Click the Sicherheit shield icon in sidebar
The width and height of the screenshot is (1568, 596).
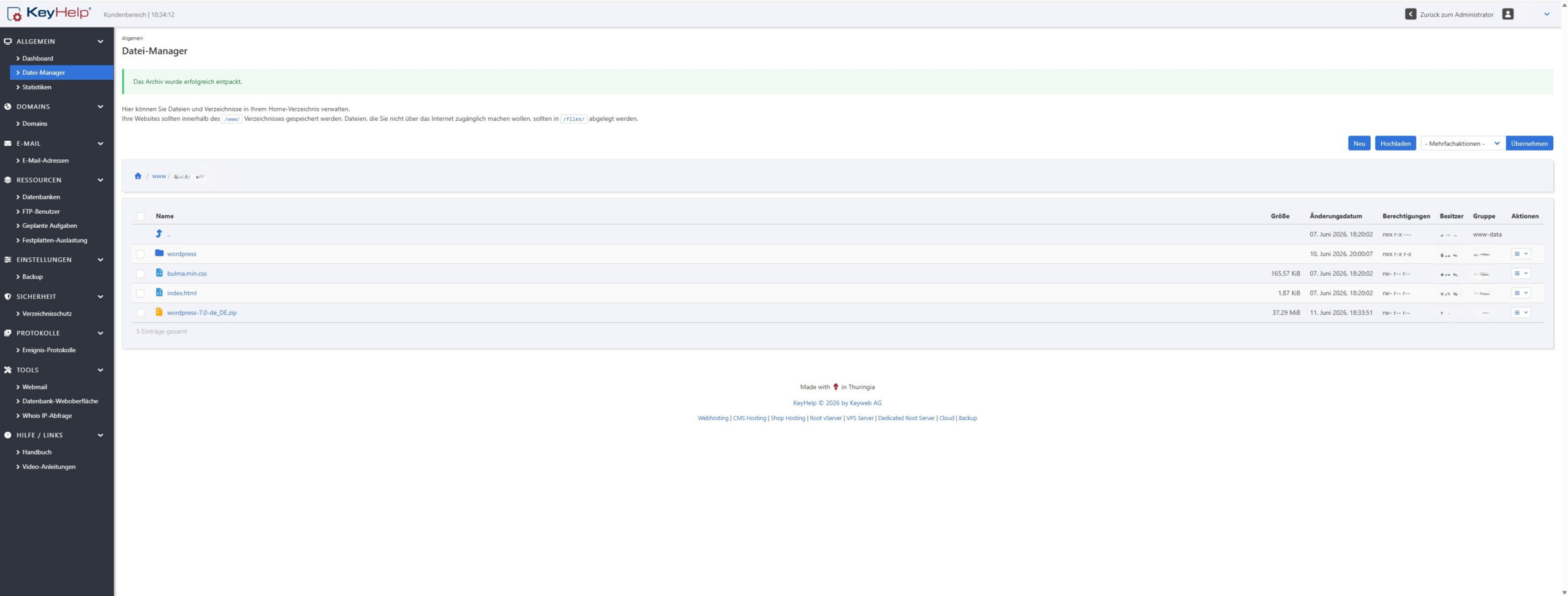point(8,296)
